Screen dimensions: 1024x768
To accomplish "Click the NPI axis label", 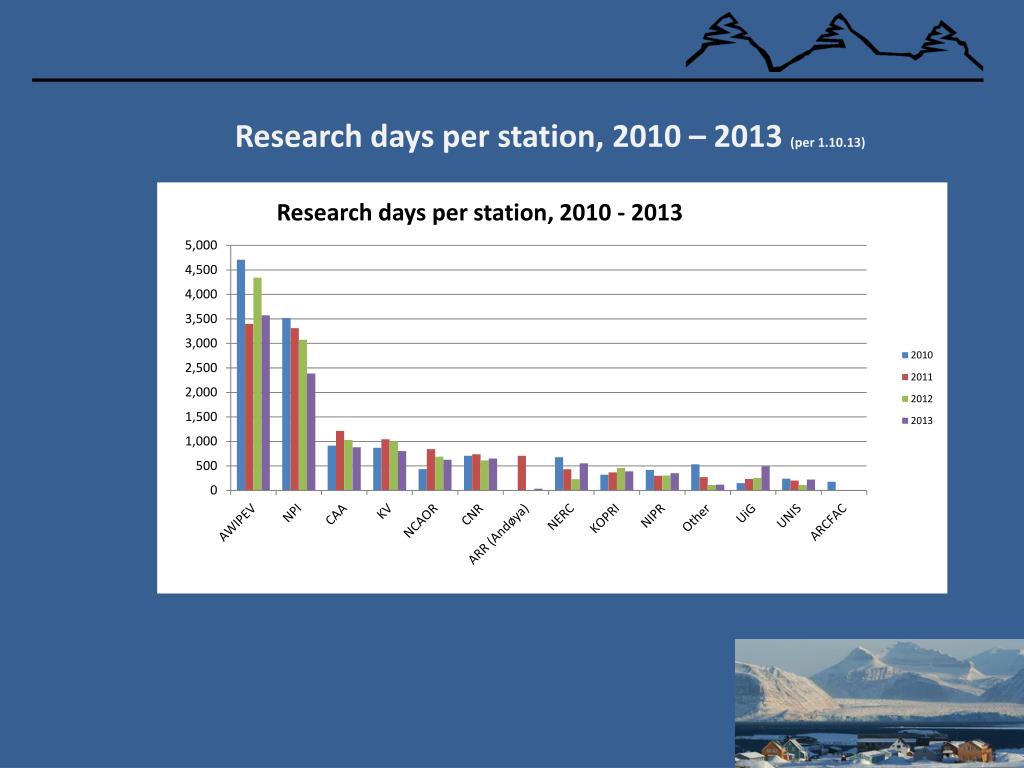I will (292, 513).
